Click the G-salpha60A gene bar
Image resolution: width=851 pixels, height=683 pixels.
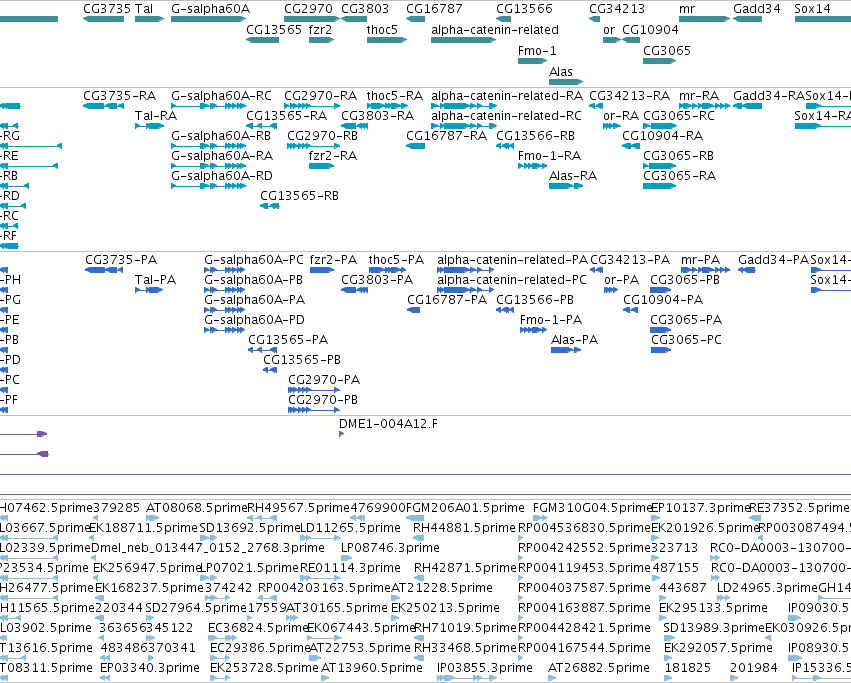point(208,19)
